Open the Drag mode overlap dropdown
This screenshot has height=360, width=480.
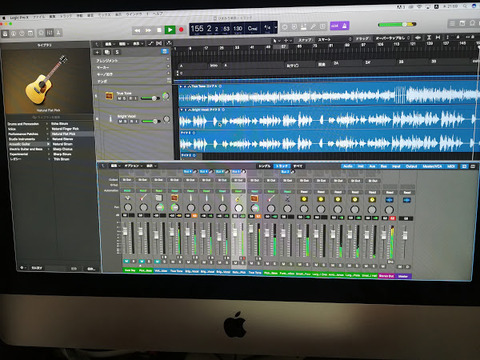point(392,38)
